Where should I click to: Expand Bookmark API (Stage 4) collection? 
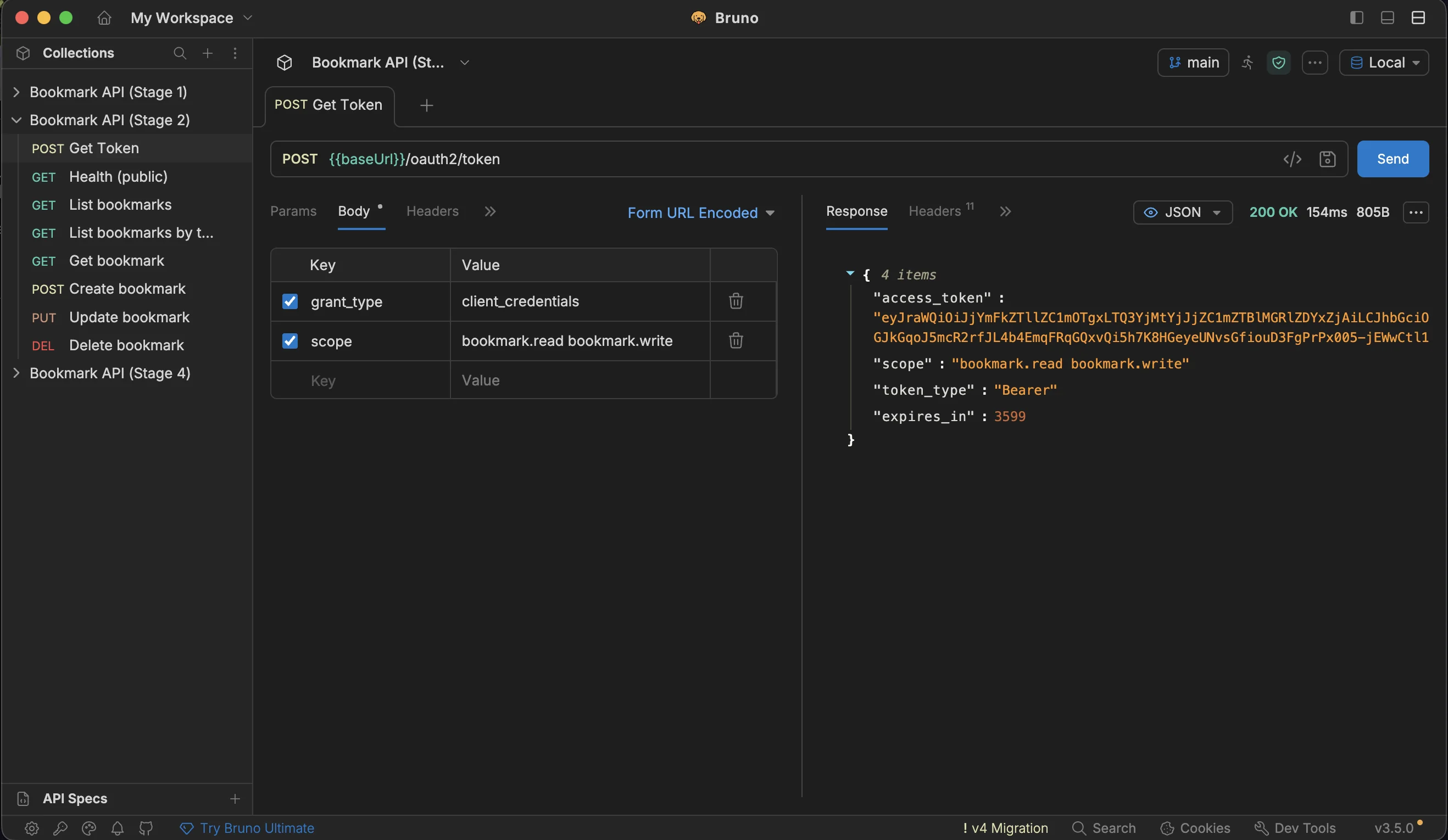[x=16, y=373]
